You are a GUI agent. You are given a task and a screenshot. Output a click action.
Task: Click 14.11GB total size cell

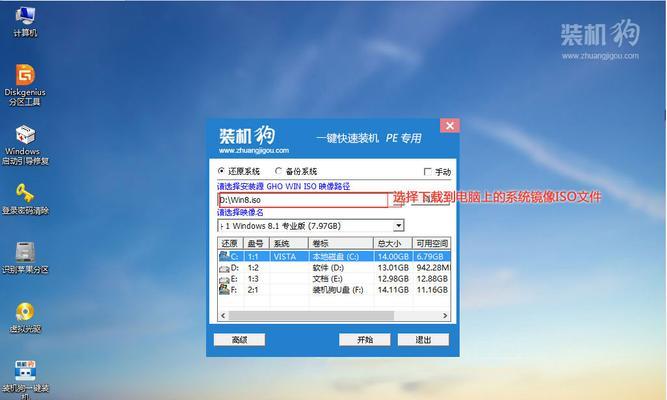[393, 290]
